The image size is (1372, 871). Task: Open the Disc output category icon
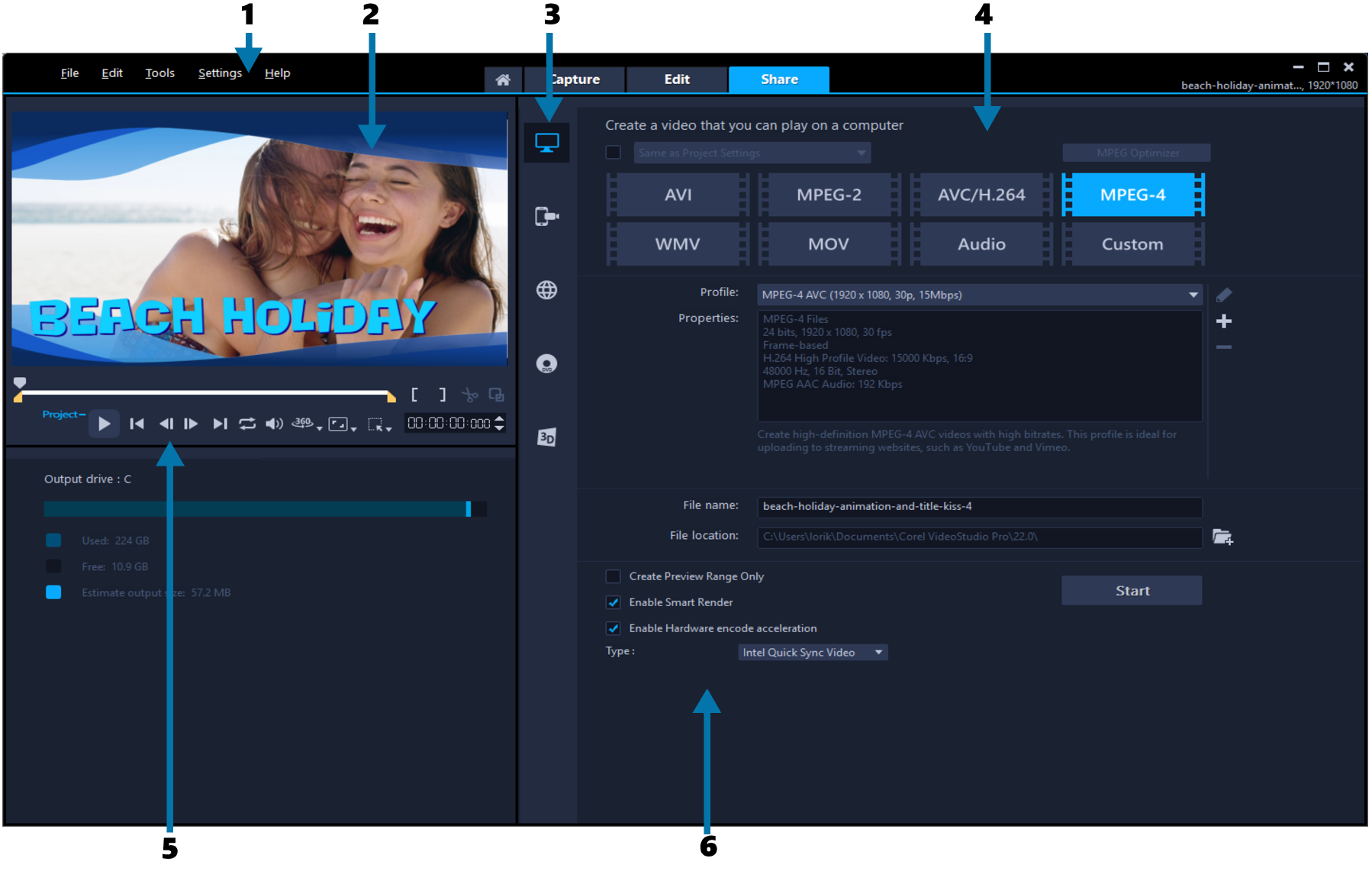(546, 364)
